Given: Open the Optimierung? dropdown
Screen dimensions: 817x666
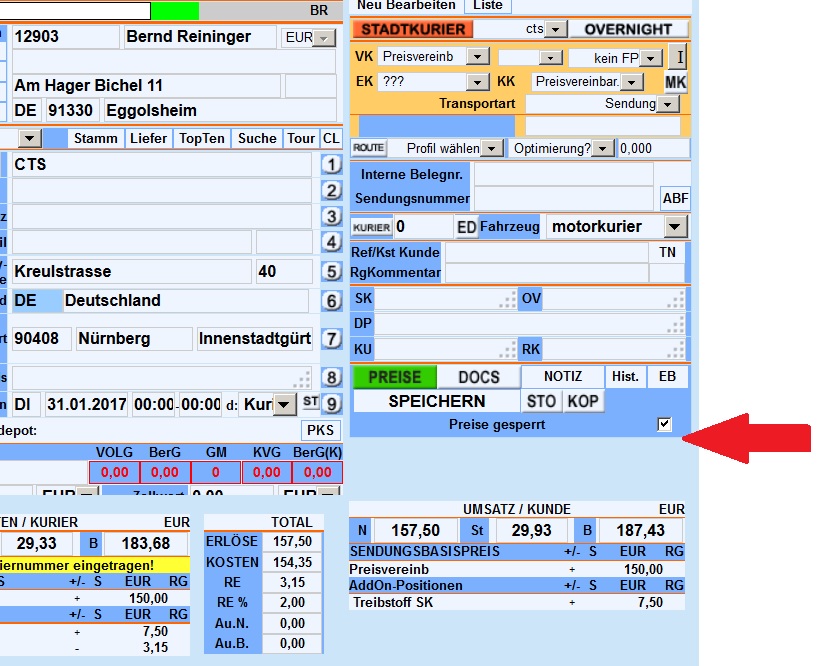Looking at the screenshot, I should 603,149.
